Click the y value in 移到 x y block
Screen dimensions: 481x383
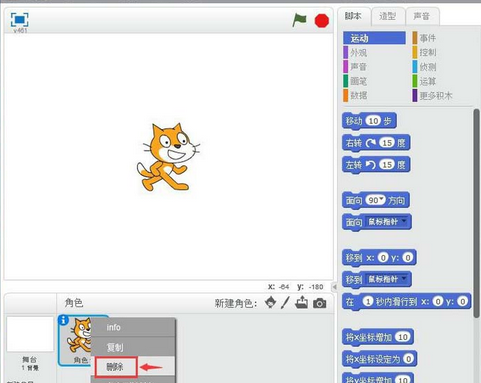click(408, 257)
